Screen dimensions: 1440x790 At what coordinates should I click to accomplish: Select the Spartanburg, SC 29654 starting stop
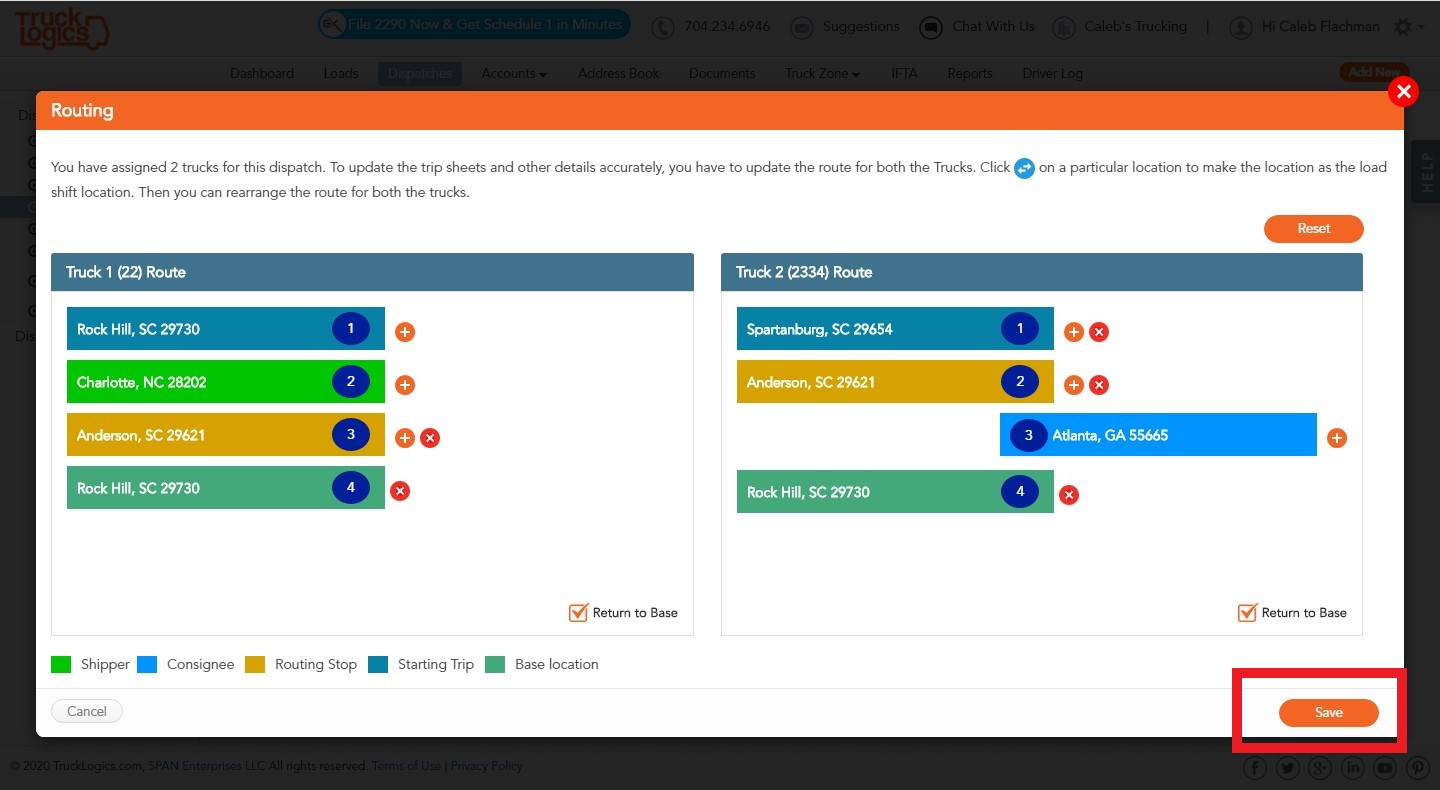895,328
